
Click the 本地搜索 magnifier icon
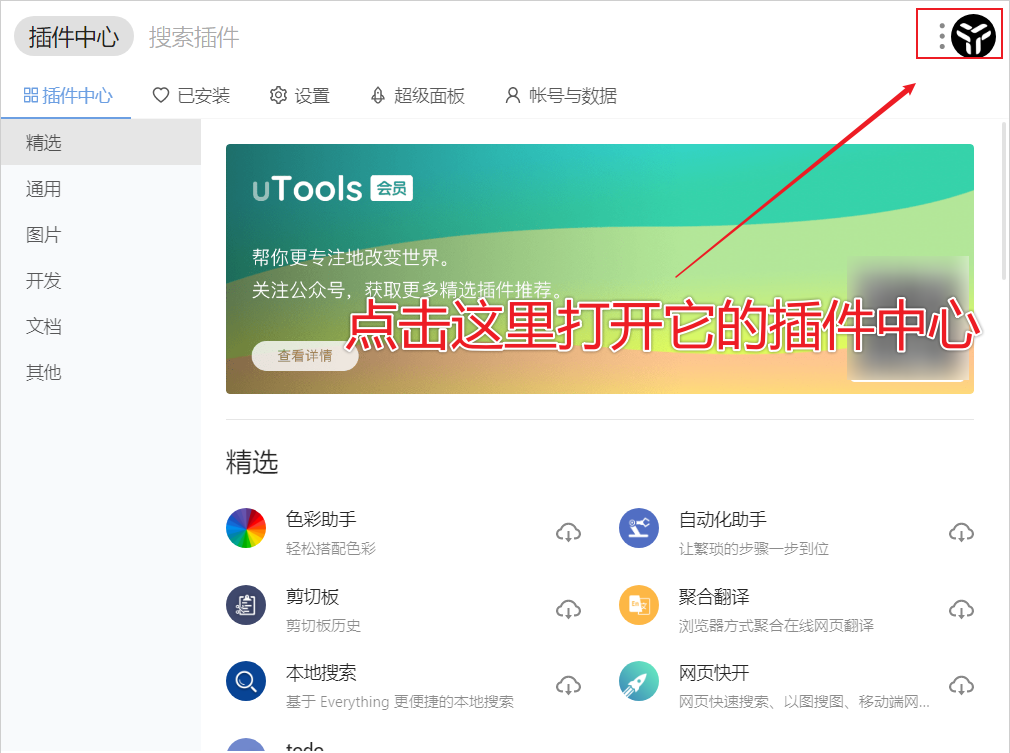coord(246,681)
